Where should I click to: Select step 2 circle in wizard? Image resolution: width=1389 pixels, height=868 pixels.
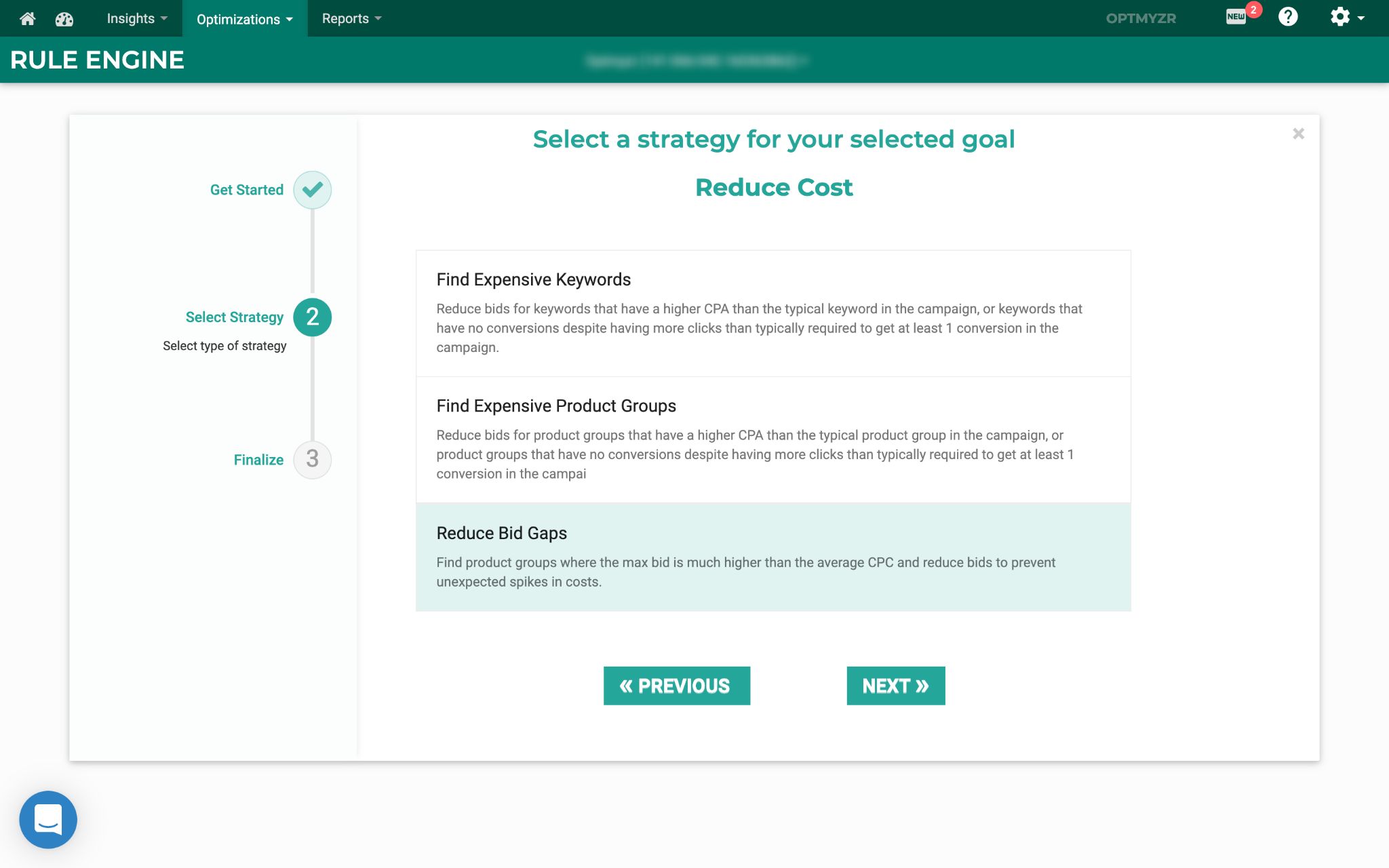[x=312, y=317]
